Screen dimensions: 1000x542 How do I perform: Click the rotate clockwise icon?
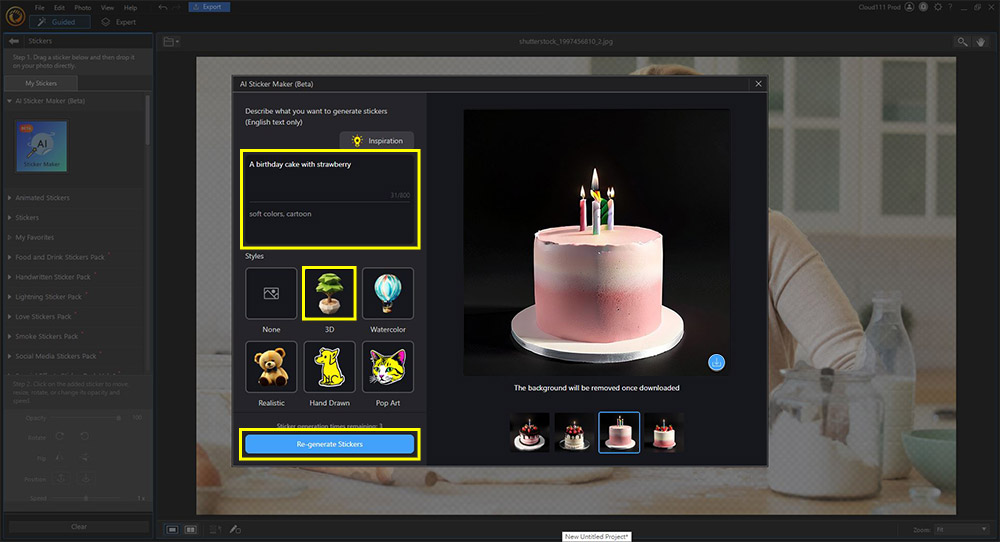click(60, 436)
